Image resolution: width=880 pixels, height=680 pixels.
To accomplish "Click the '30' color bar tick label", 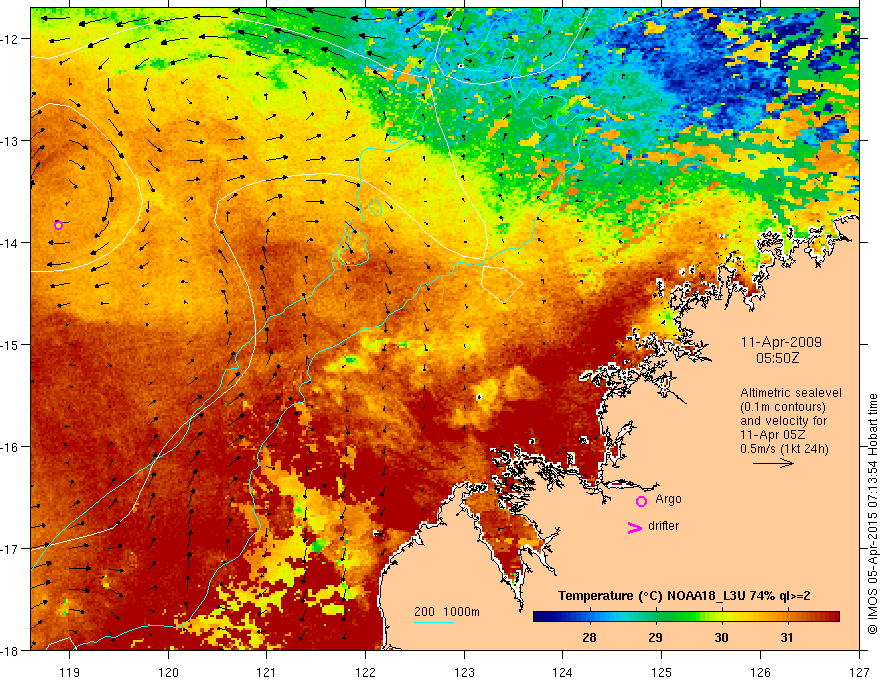I will [x=721, y=637].
